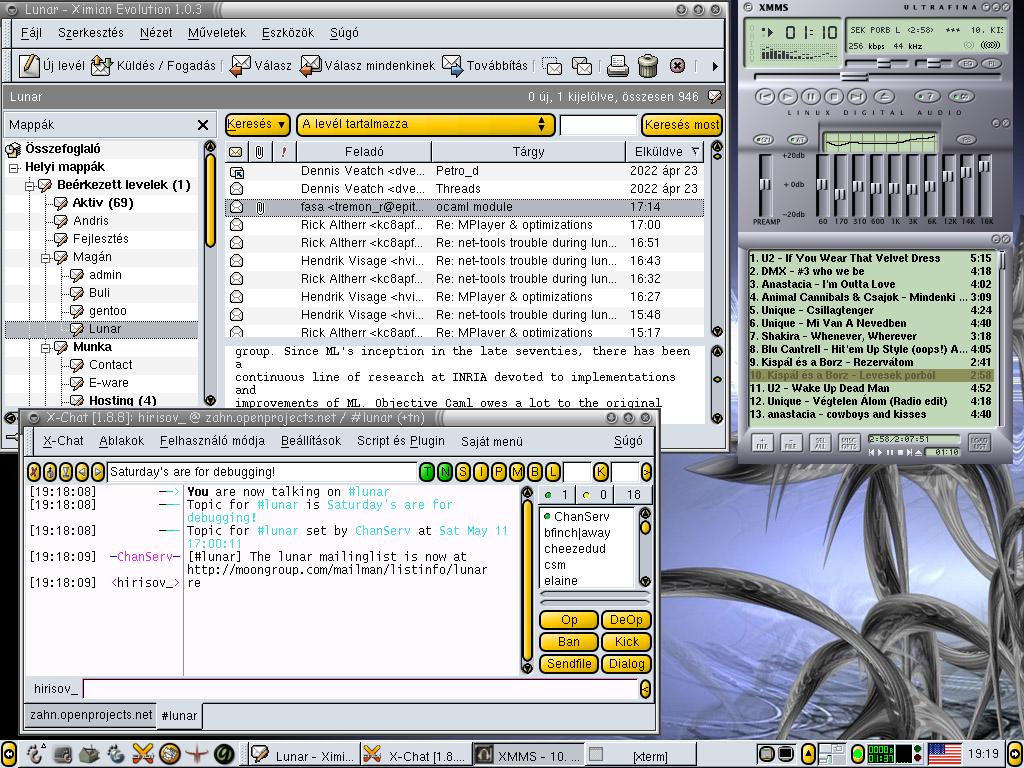The image size is (1024, 768).
Task: Switch to the zahn.openprojects.net tab
Action: (90, 715)
